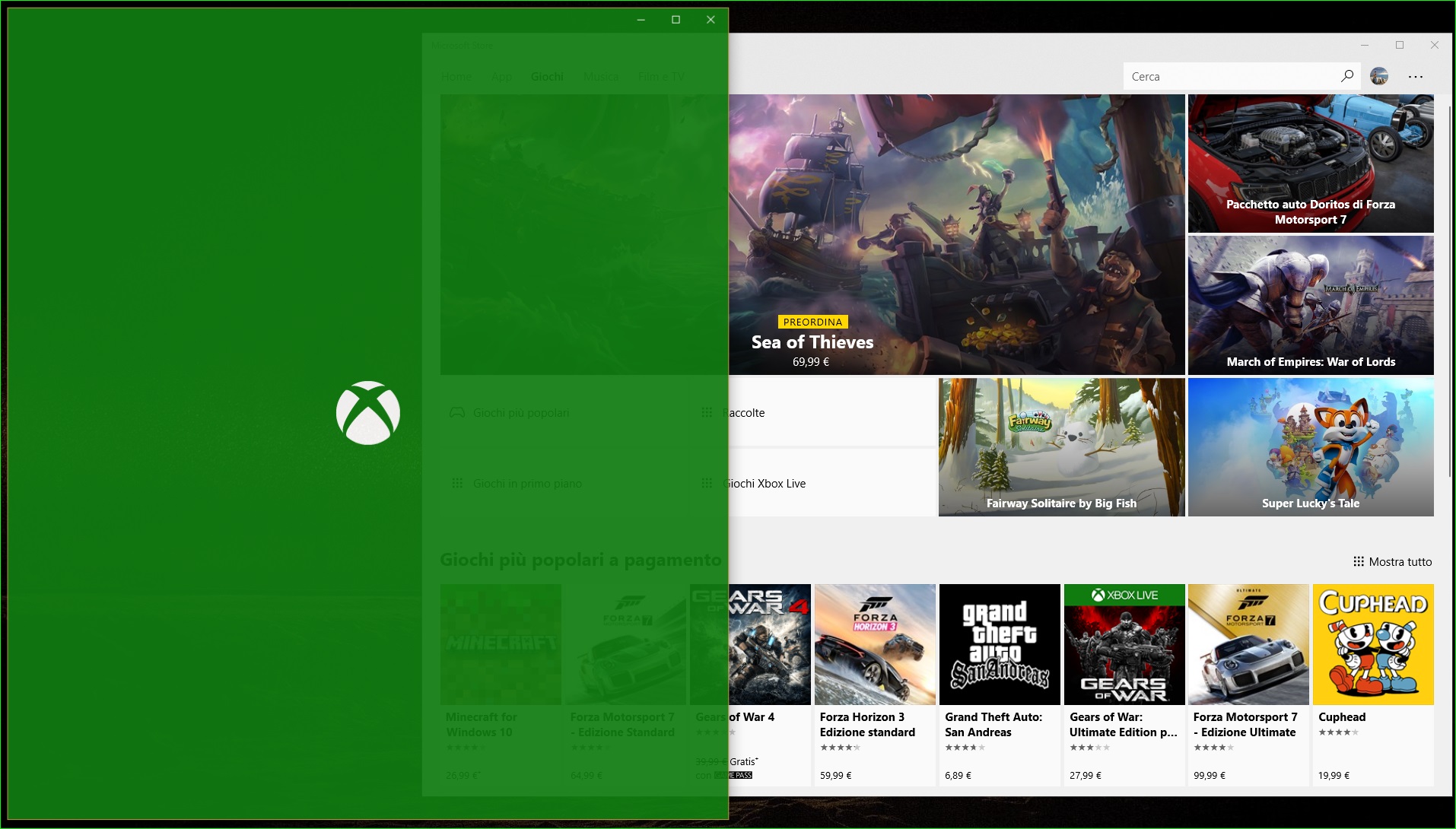
Task: Open Pacchetto auto Doritos di Forza Motorsport 7 tile
Action: (x=1311, y=164)
